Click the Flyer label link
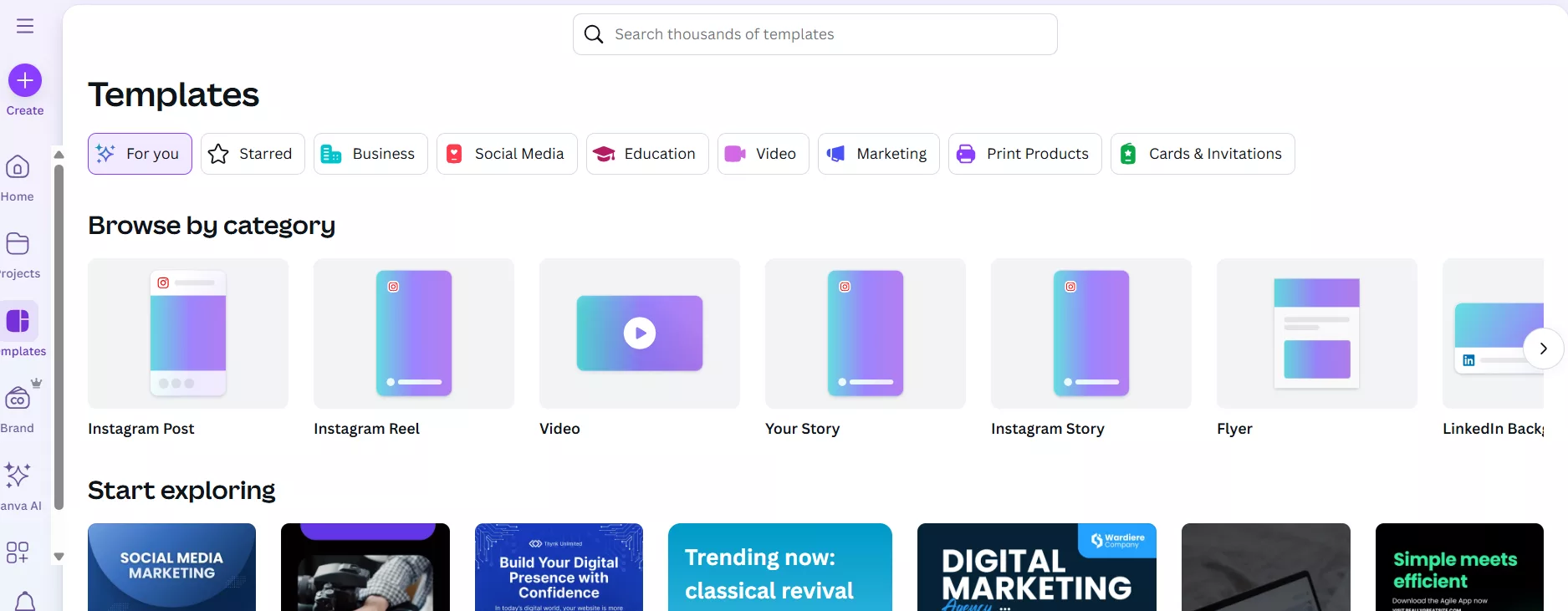The width and height of the screenshot is (1568, 611). 1234,429
